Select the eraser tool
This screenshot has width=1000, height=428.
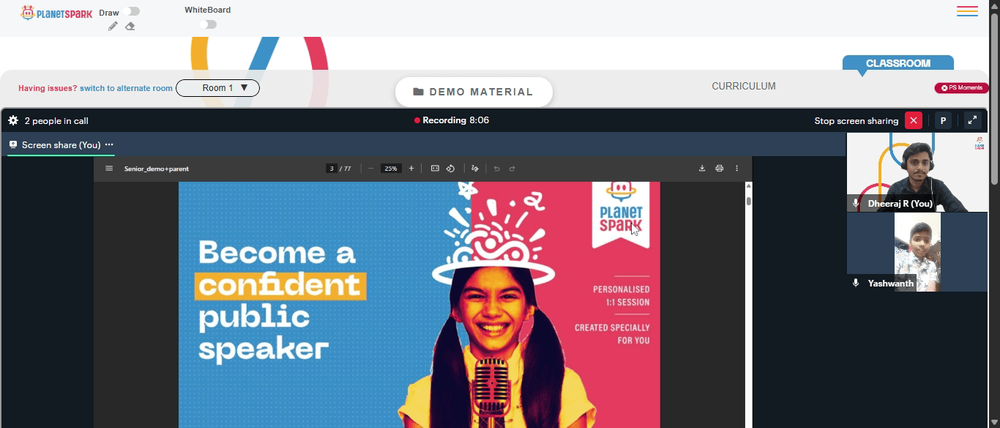click(130, 26)
